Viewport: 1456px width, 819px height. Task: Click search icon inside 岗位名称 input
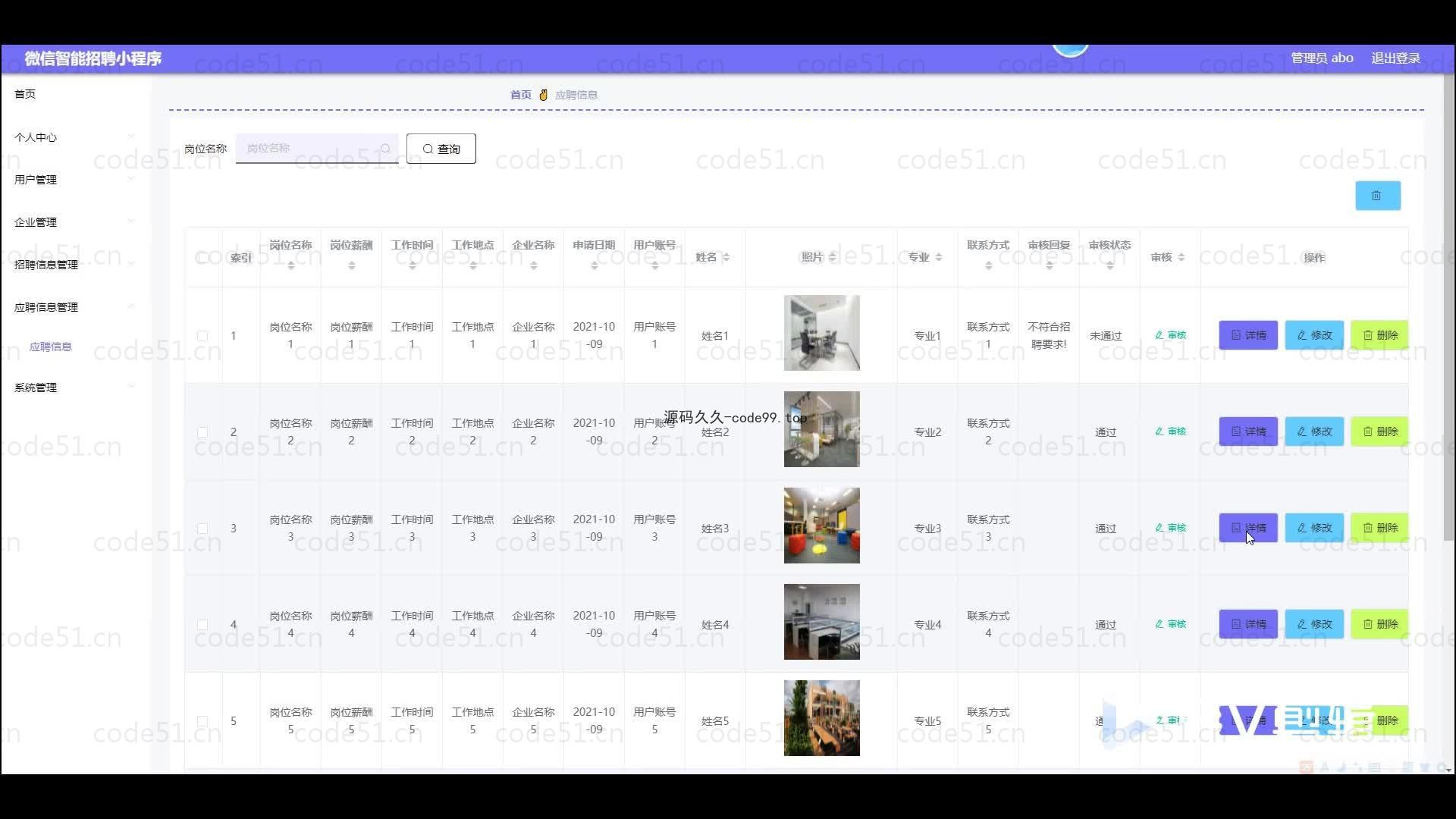click(385, 149)
